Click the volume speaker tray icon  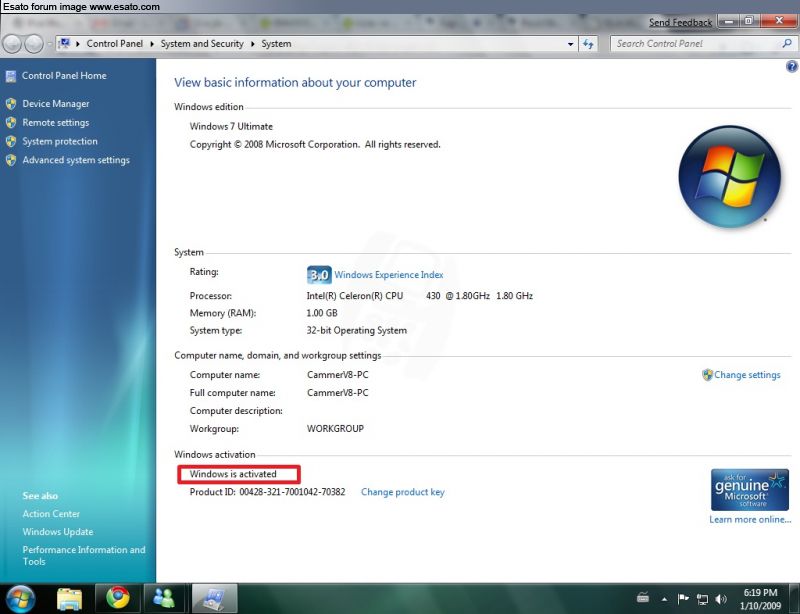tap(721, 599)
